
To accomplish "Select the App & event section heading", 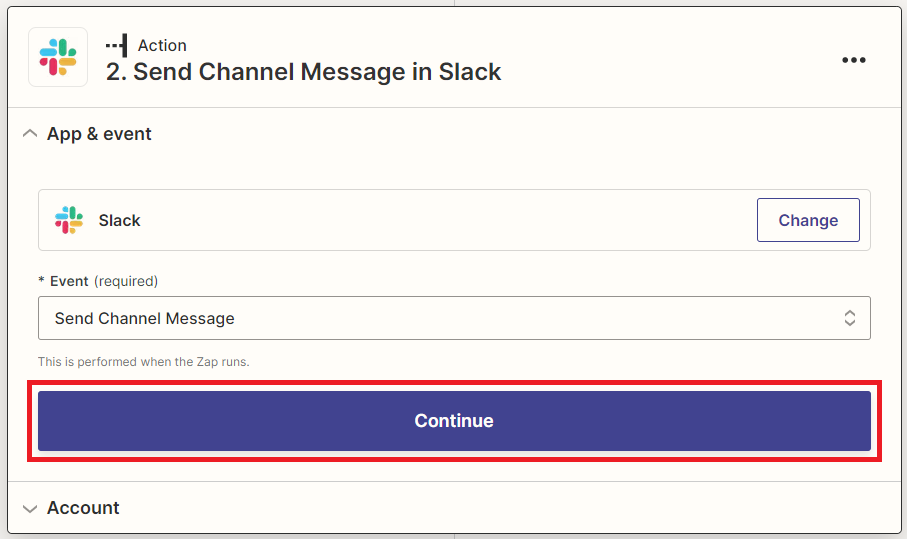I will click(x=99, y=134).
